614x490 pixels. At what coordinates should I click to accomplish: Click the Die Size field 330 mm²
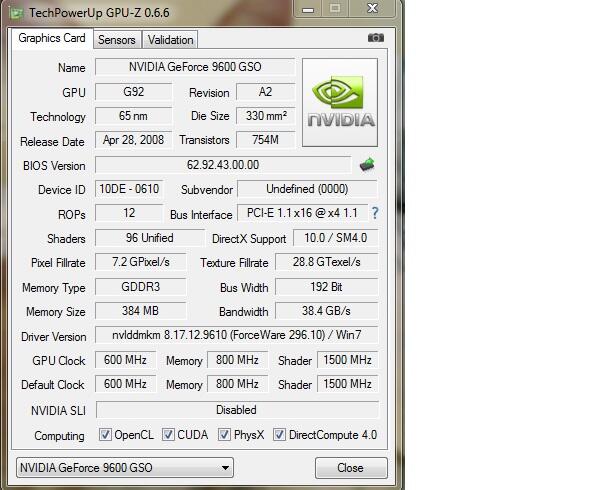coord(265,116)
